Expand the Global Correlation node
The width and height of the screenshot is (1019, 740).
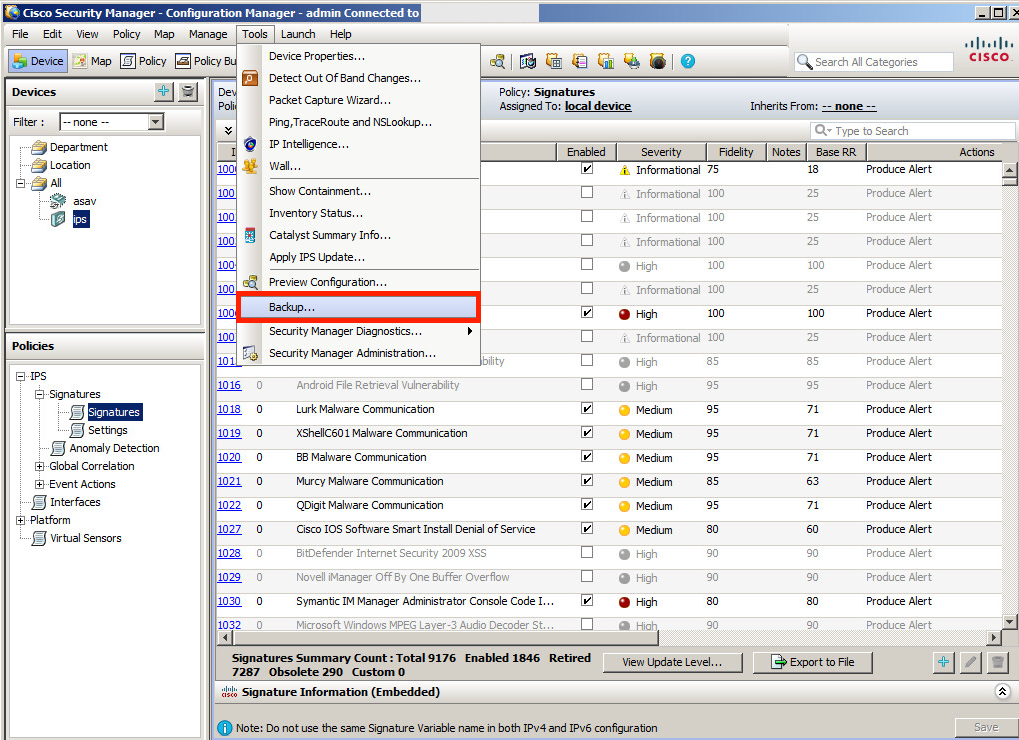(x=40, y=466)
